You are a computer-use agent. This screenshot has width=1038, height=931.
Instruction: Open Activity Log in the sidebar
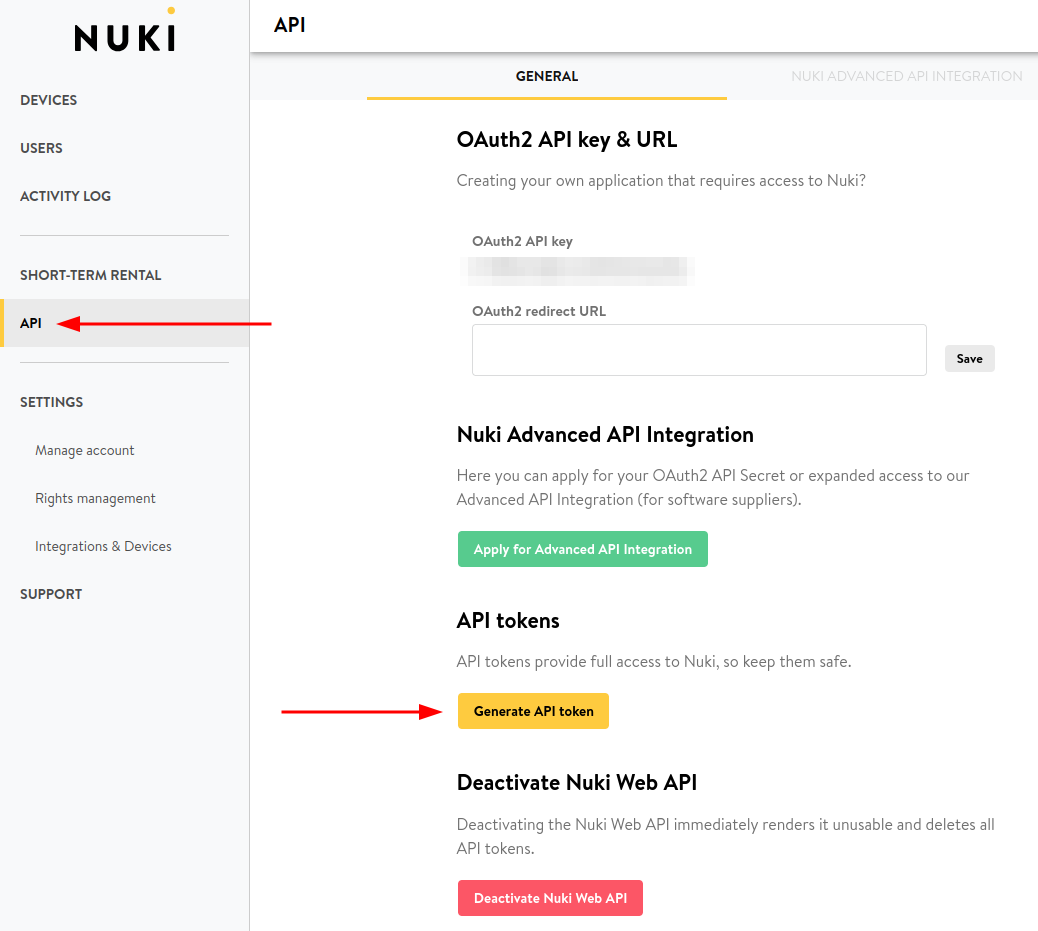pyautogui.click(x=66, y=196)
